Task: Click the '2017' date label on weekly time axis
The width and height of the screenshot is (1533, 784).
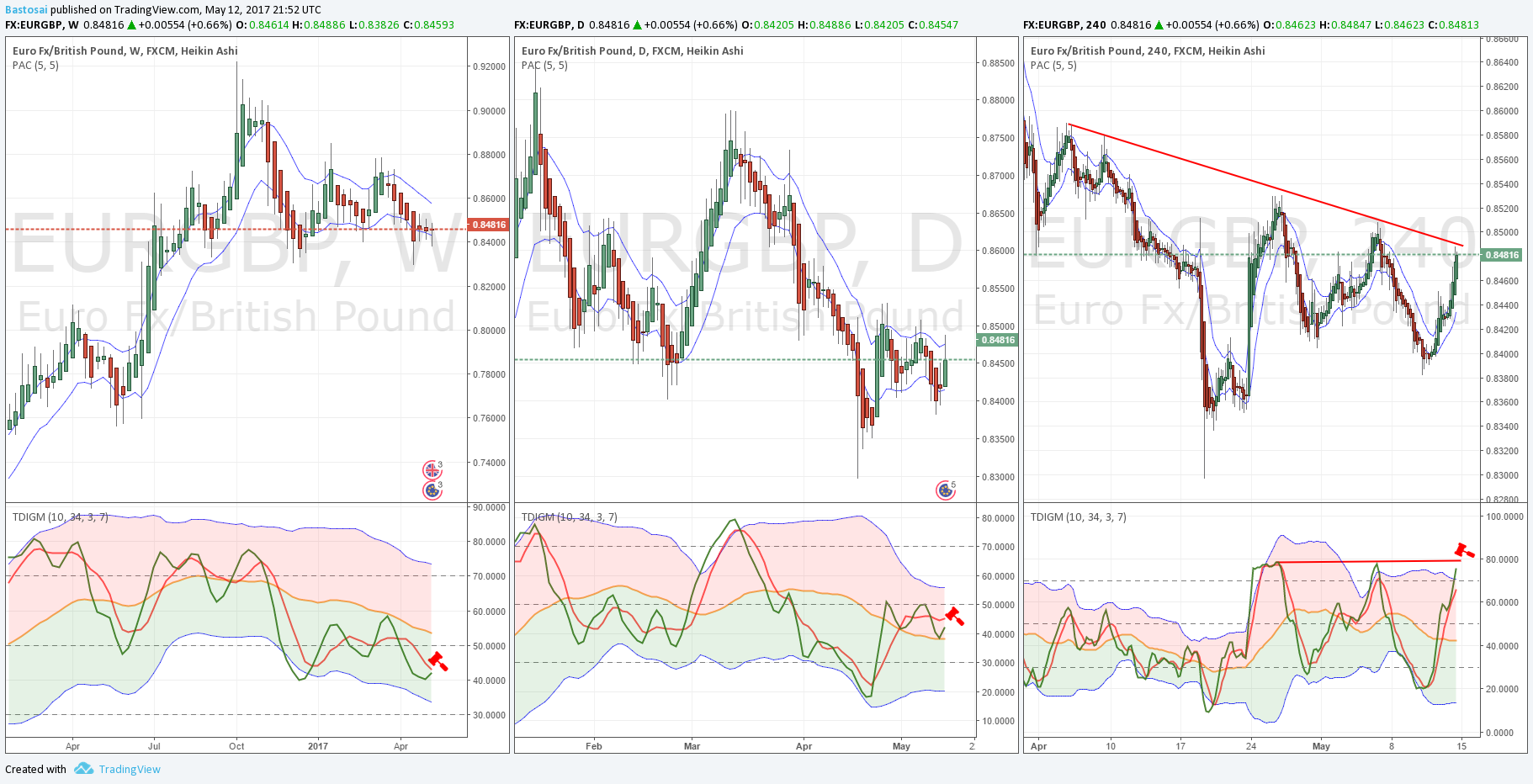Action: point(318,746)
